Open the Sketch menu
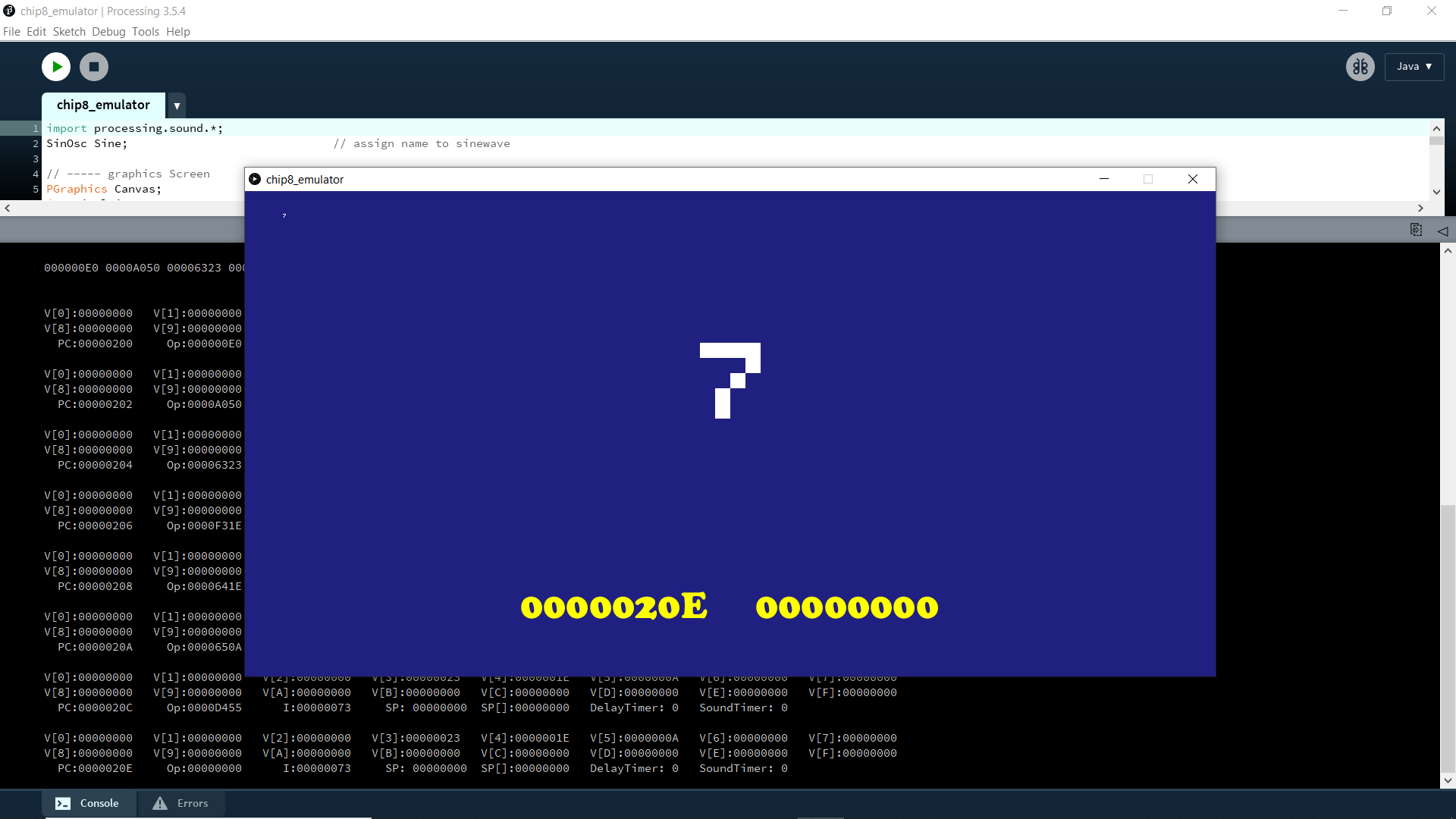 [69, 32]
